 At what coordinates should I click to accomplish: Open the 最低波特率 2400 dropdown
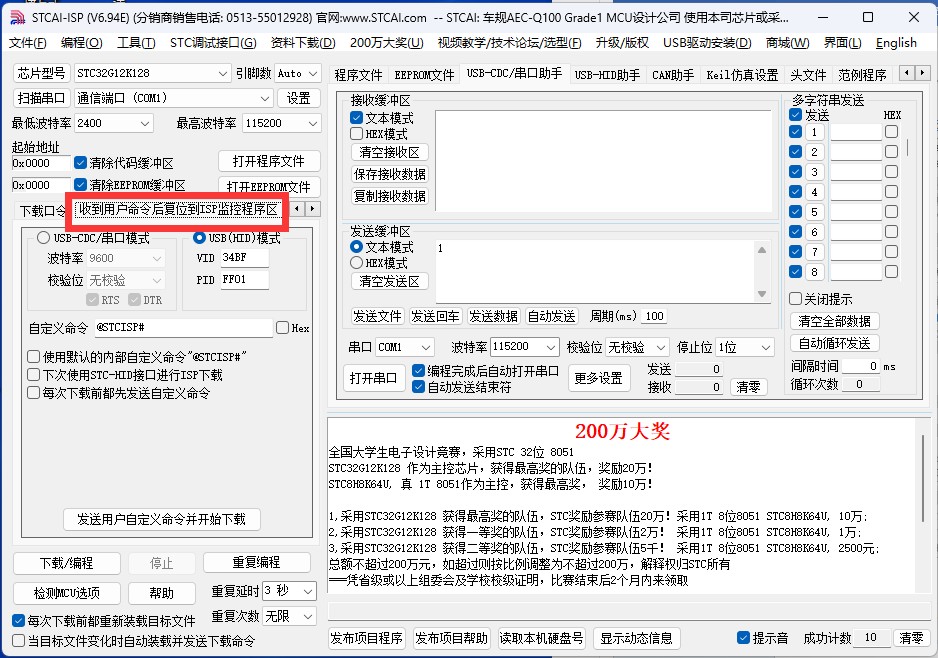[x=114, y=123]
